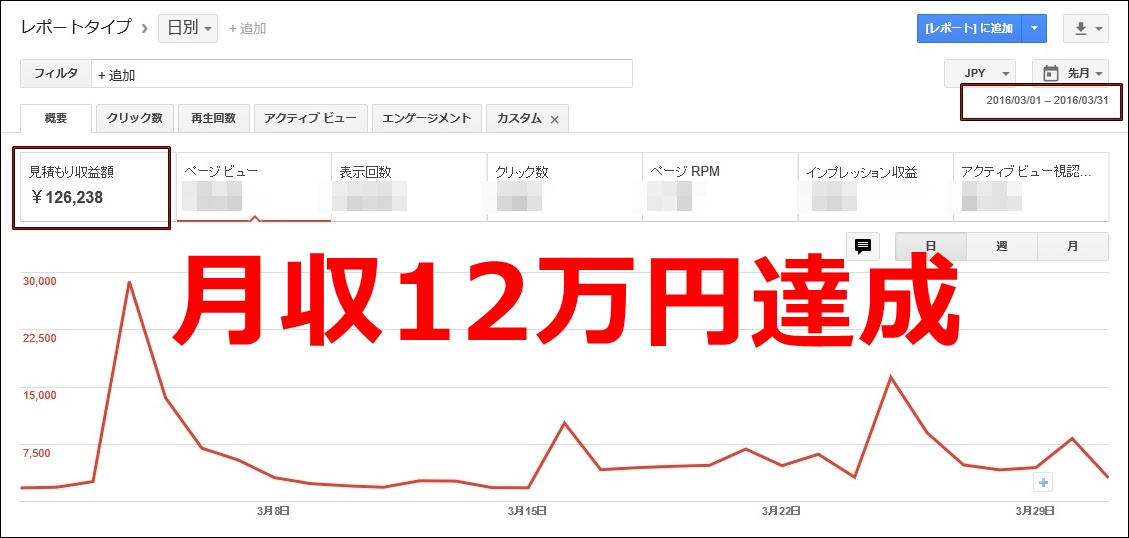Set chart granularity to 月
1129x538 pixels.
pos(1073,246)
